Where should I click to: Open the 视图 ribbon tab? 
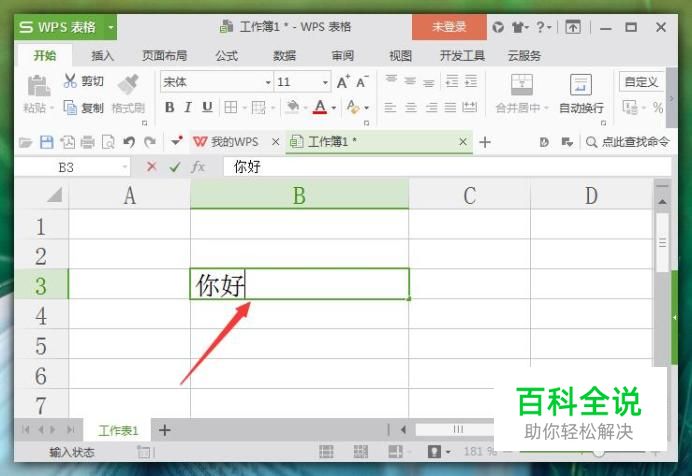[400, 56]
